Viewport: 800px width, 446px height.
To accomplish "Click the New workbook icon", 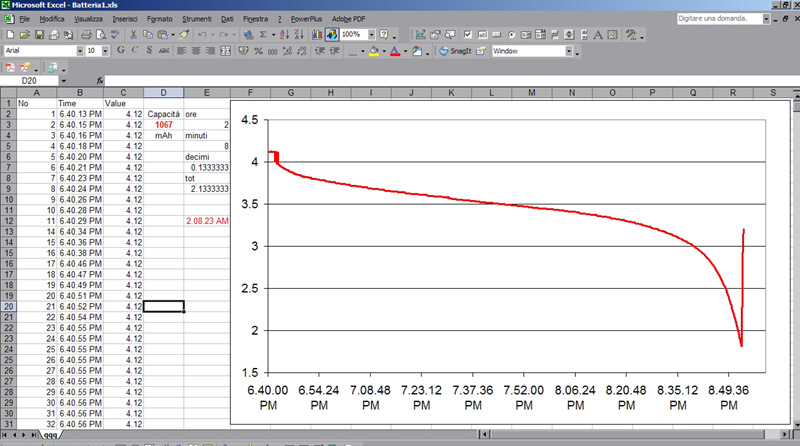I will tap(10, 35).
